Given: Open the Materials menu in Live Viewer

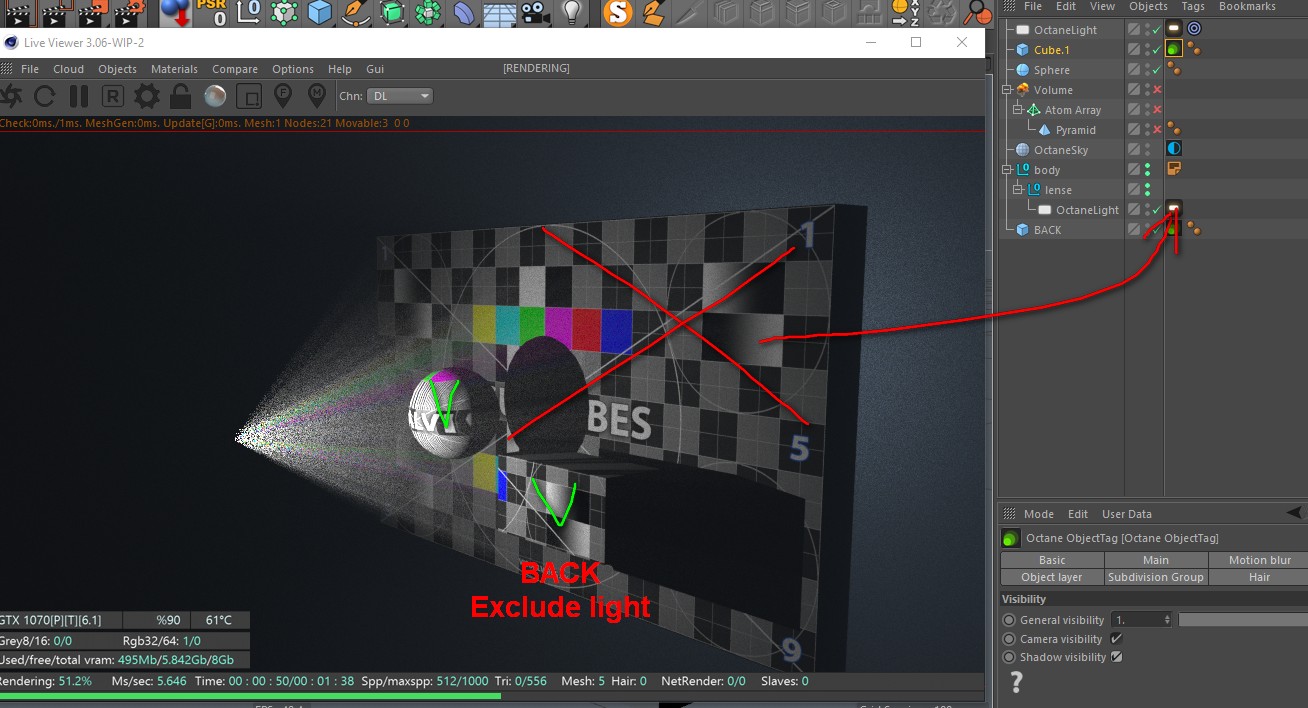Looking at the screenshot, I should click(x=174, y=69).
